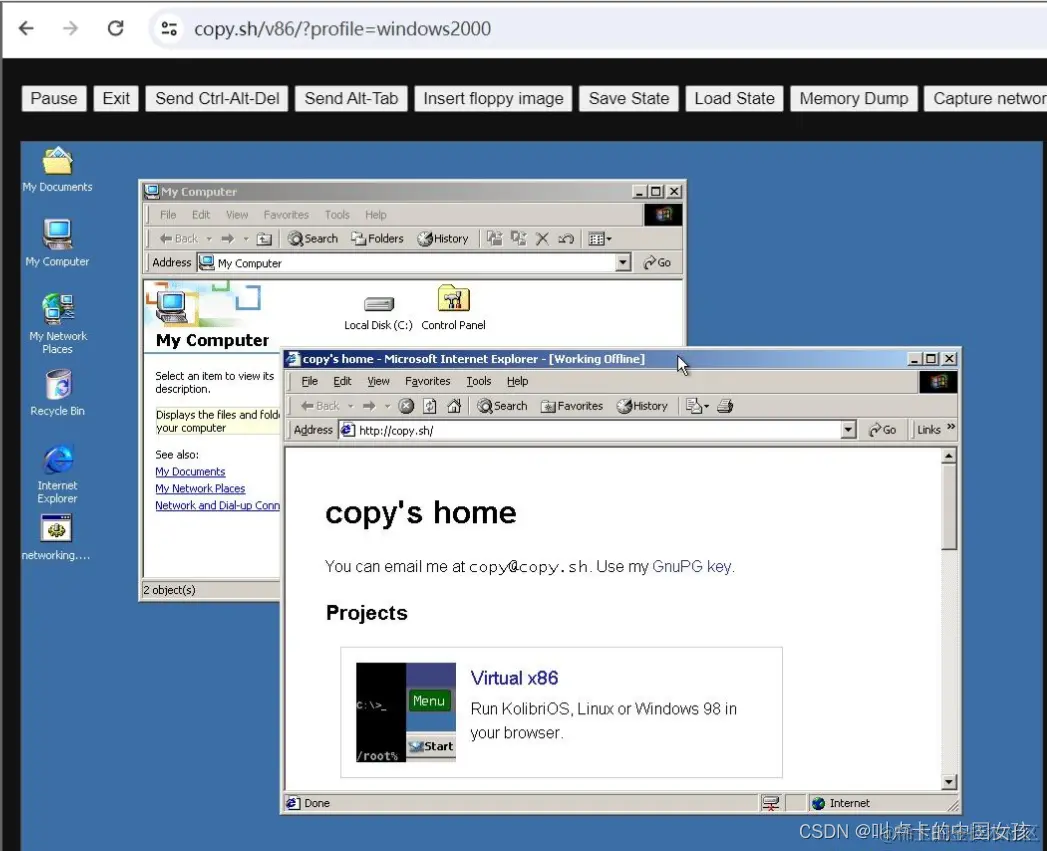Click the Home icon in Internet Explorer
This screenshot has height=851, width=1047.
pos(454,406)
